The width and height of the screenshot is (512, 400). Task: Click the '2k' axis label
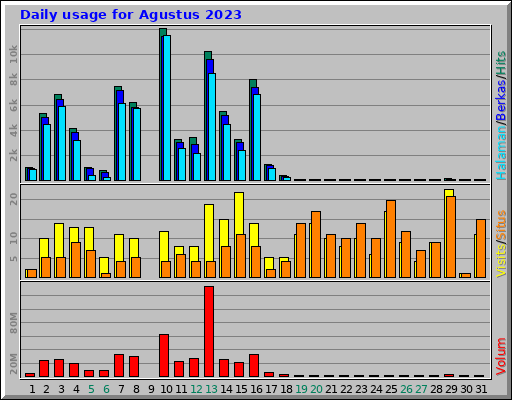[13, 155]
